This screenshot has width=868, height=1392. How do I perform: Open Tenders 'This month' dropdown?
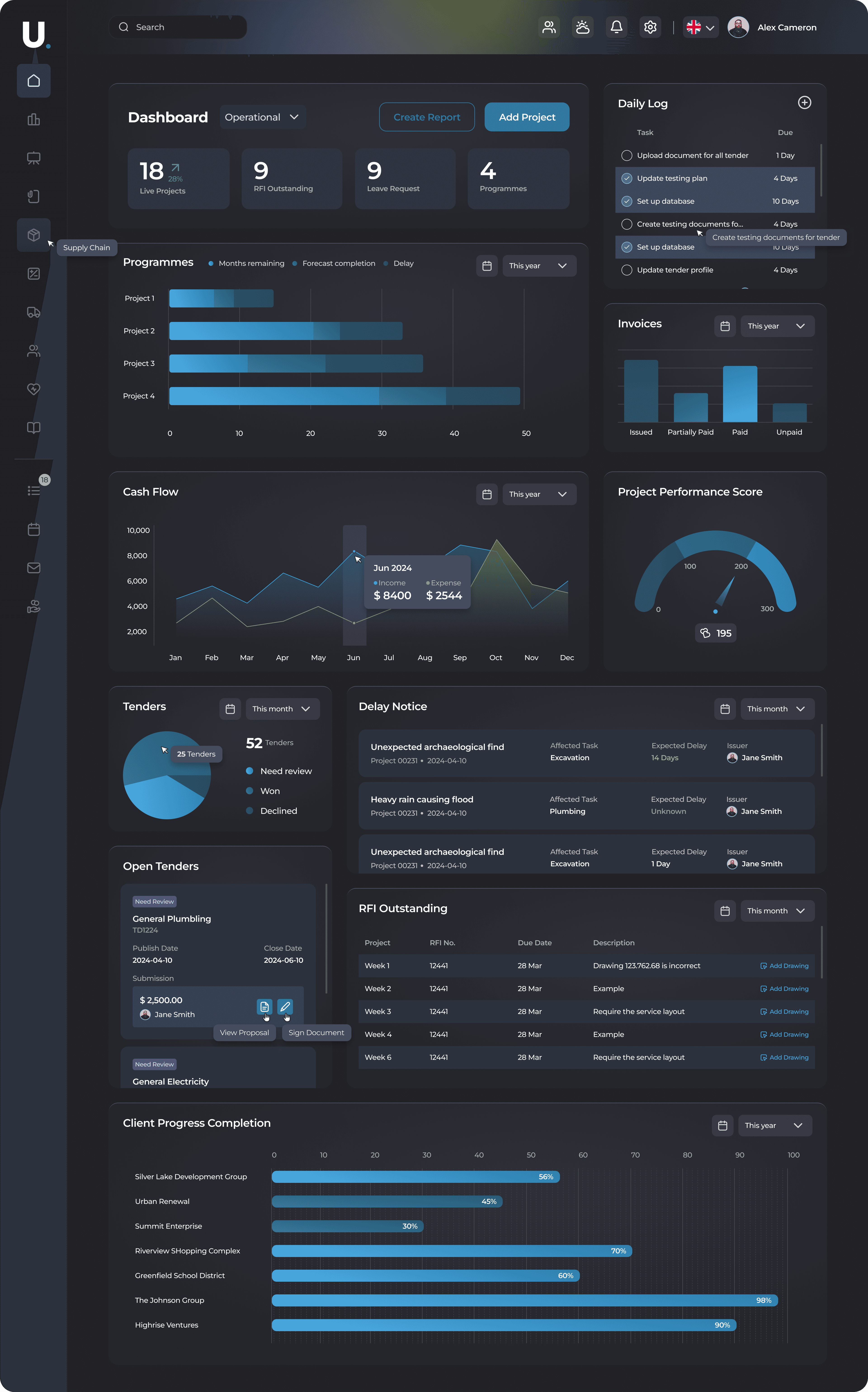pos(283,709)
